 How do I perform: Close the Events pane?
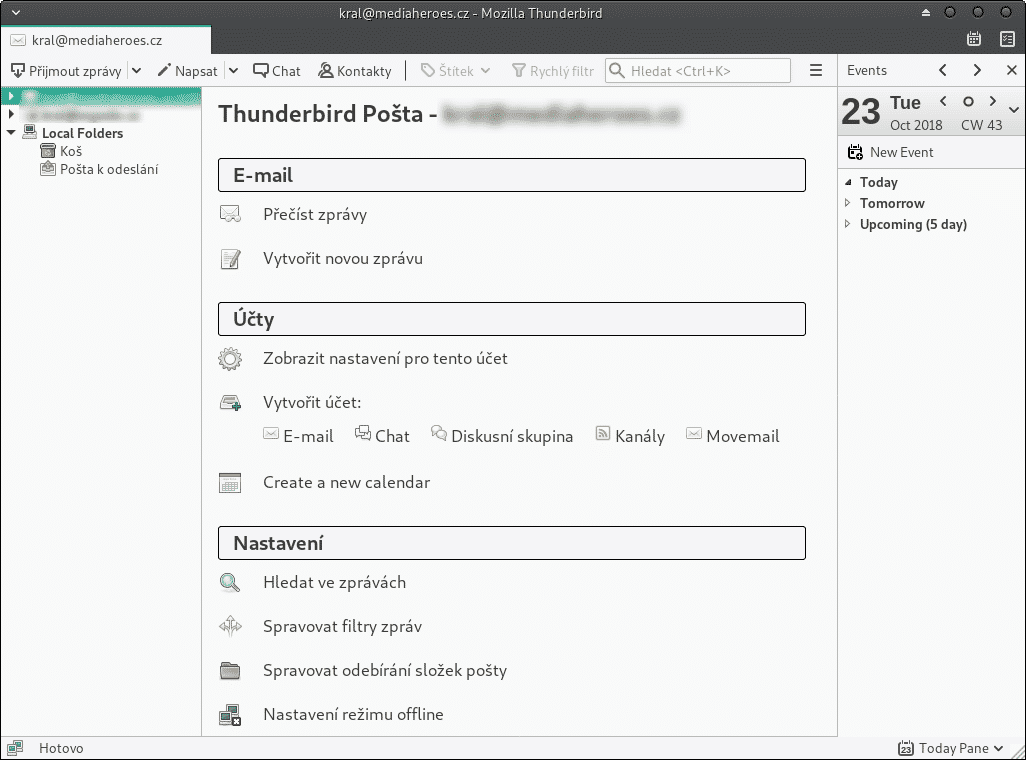point(1011,71)
